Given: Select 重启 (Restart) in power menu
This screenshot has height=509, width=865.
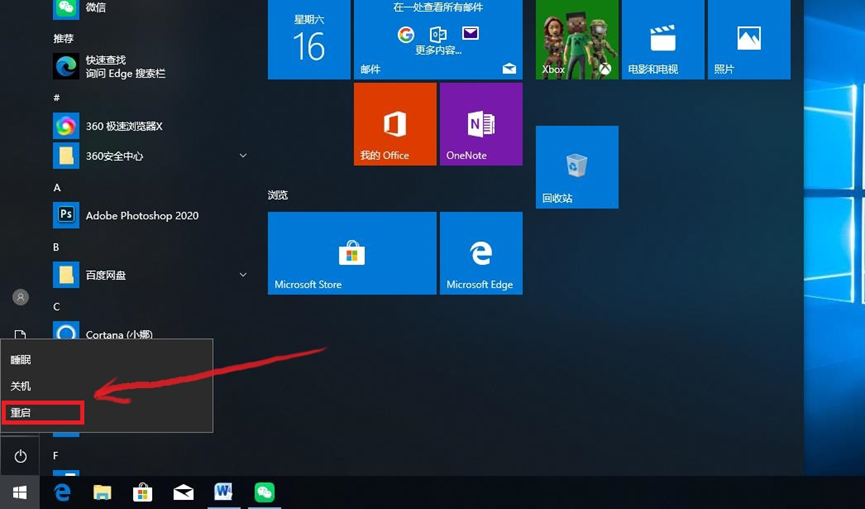Looking at the screenshot, I should coord(106,412).
